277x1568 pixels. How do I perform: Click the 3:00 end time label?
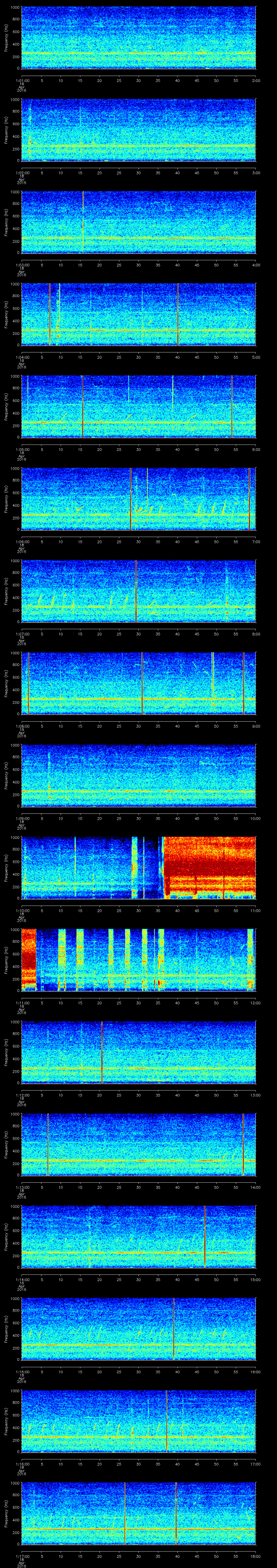point(256,173)
